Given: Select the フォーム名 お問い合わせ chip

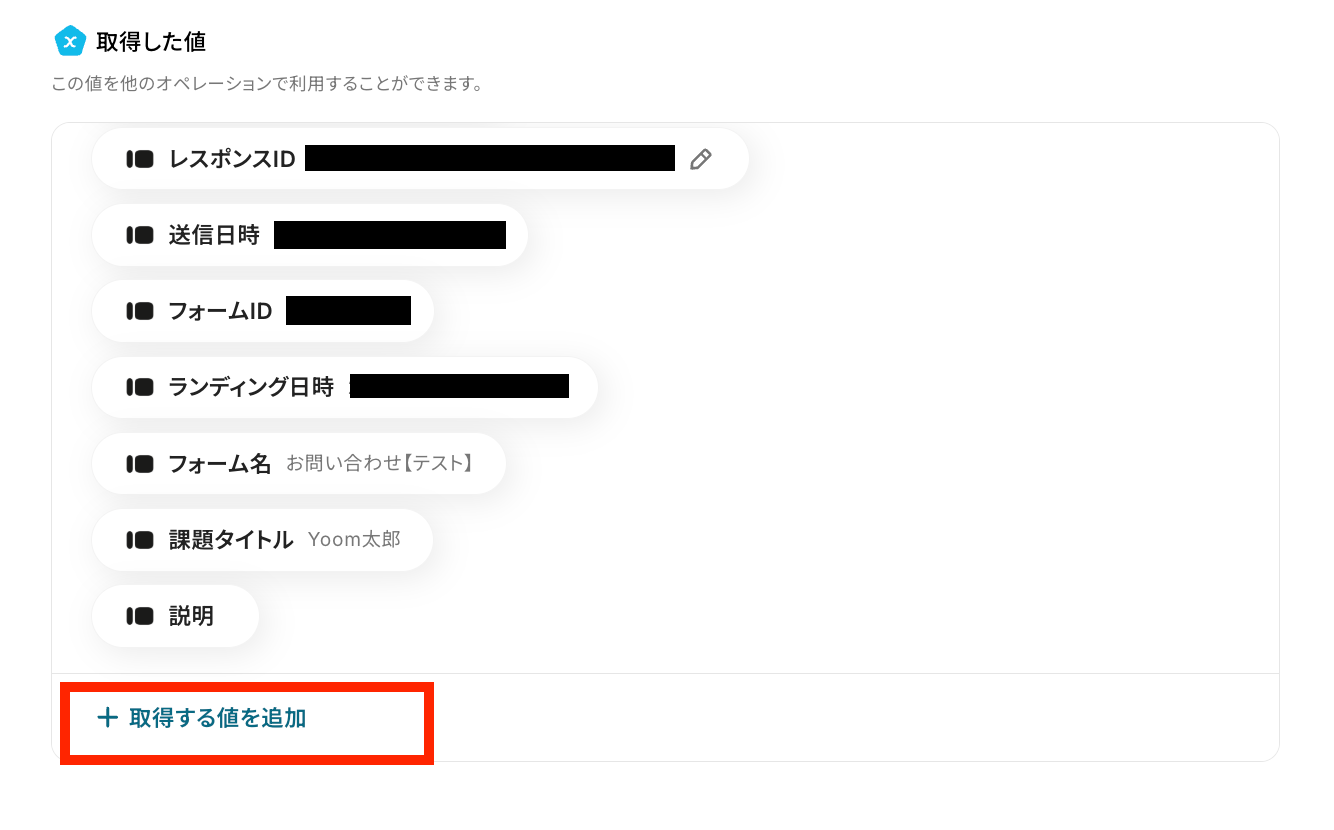Looking at the screenshot, I should tap(299, 464).
